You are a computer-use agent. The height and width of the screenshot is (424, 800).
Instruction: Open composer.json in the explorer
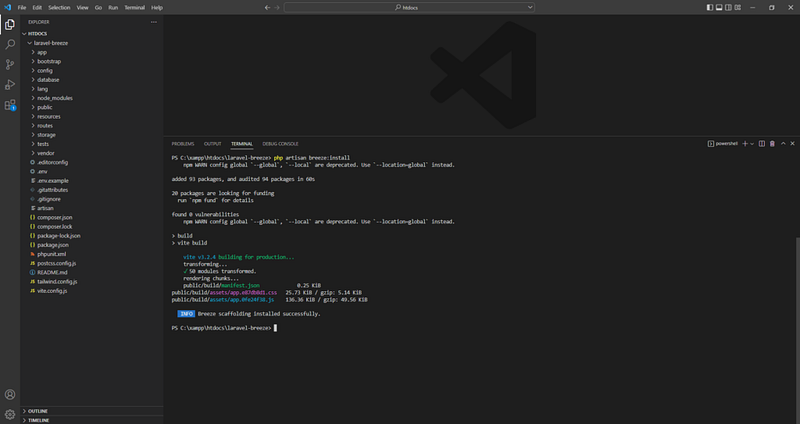pos(92,217)
